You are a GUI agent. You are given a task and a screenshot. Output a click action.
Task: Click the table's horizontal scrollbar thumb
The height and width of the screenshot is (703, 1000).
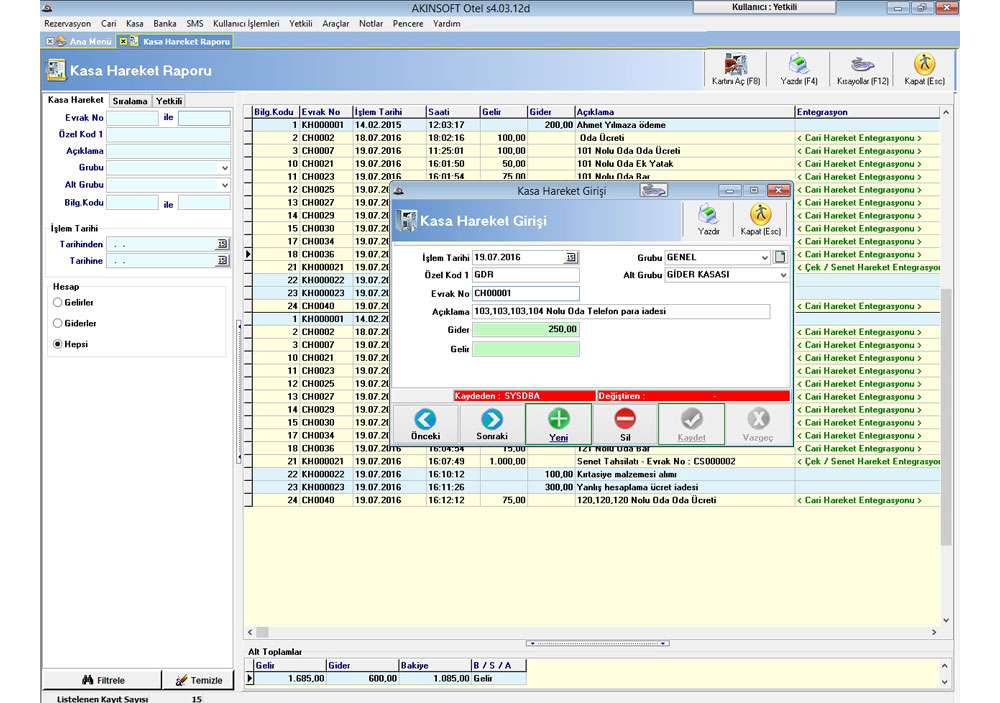pos(262,632)
